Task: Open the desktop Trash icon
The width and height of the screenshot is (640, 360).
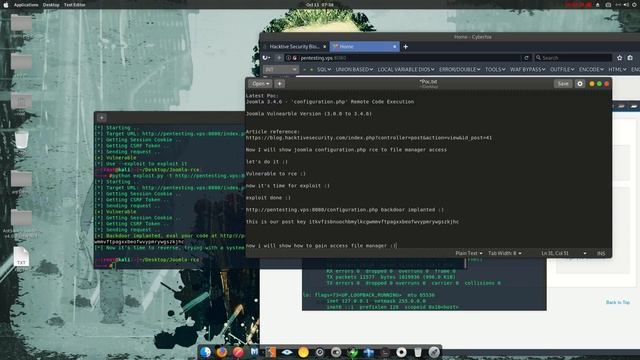Action: point(21,140)
